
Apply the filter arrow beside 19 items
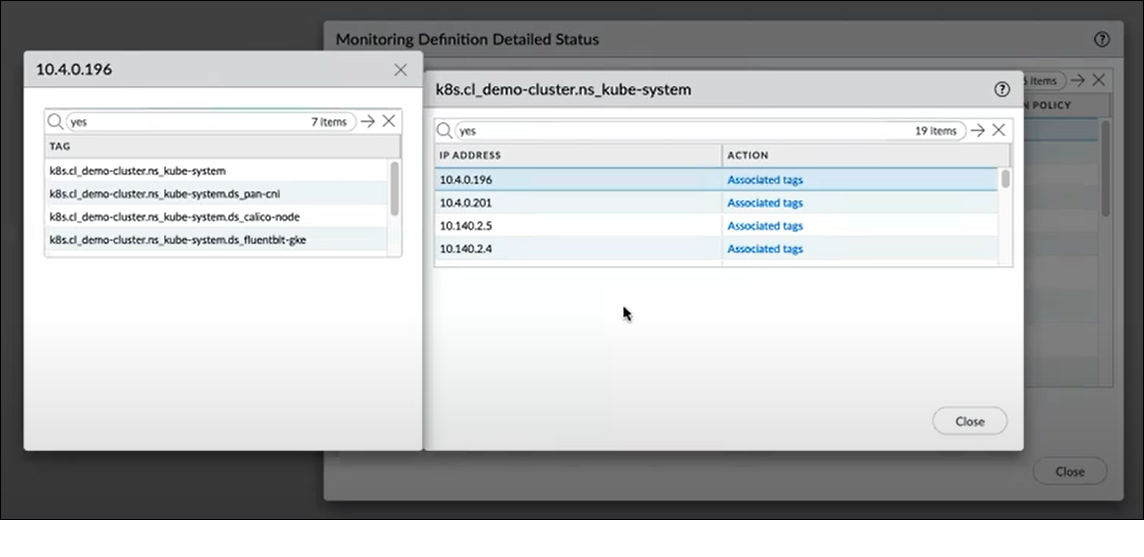coord(977,130)
